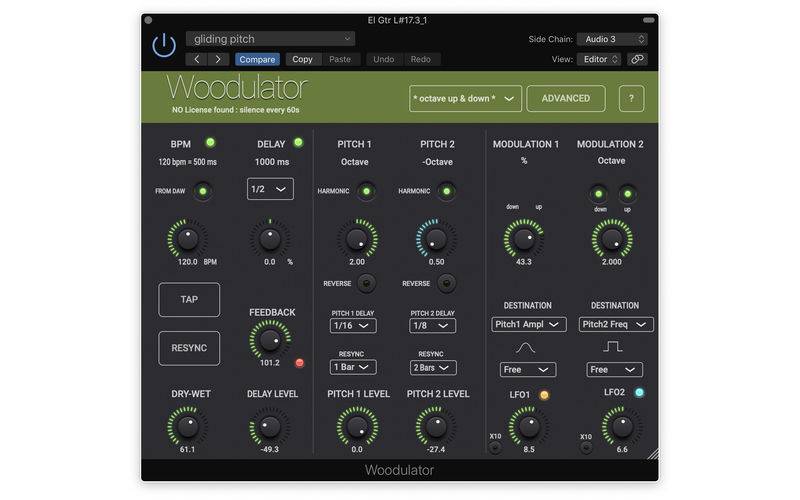This screenshot has width=800, height=500.
Task: Click the orange LFO1 indicator light
Action: click(544, 395)
